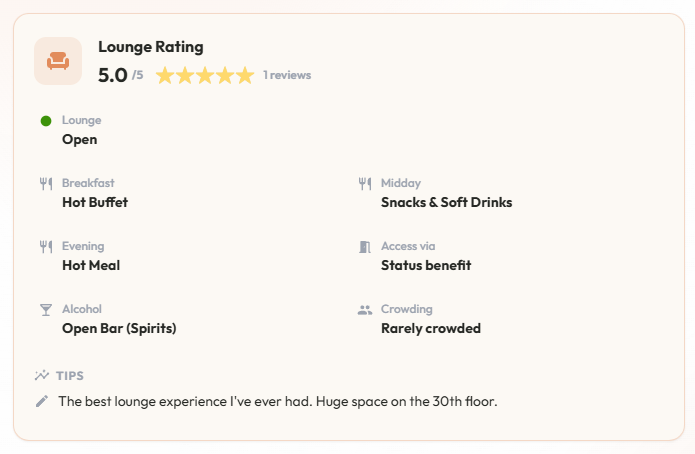
Task: Select the fifth rating star
Action: tap(245, 75)
